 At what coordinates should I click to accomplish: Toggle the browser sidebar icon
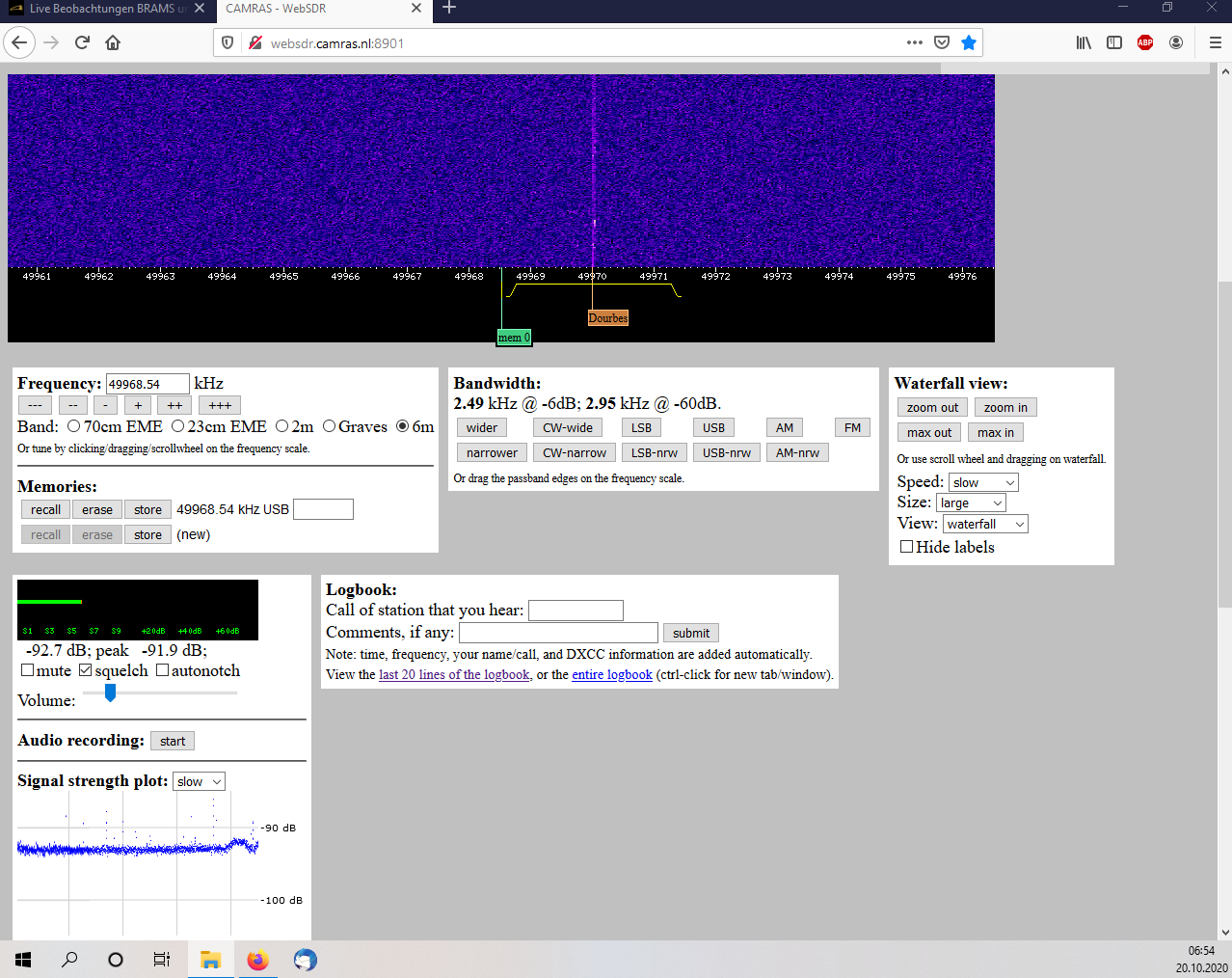(x=1114, y=42)
